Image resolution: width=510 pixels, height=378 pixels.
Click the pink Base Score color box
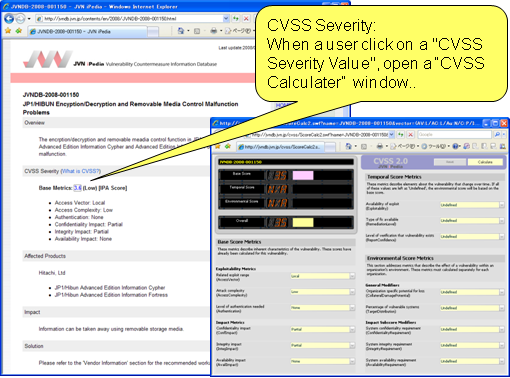coord(303,175)
